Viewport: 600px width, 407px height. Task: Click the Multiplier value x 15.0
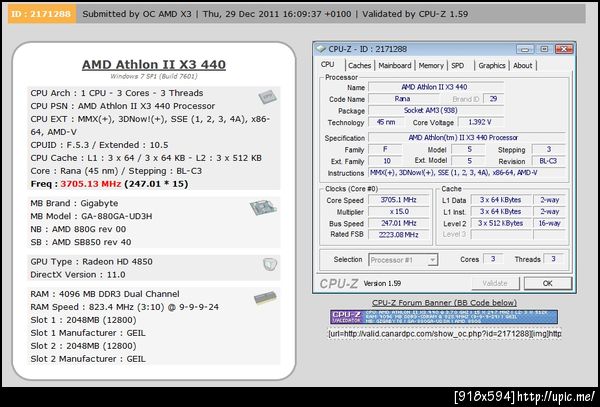coord(399,212)
